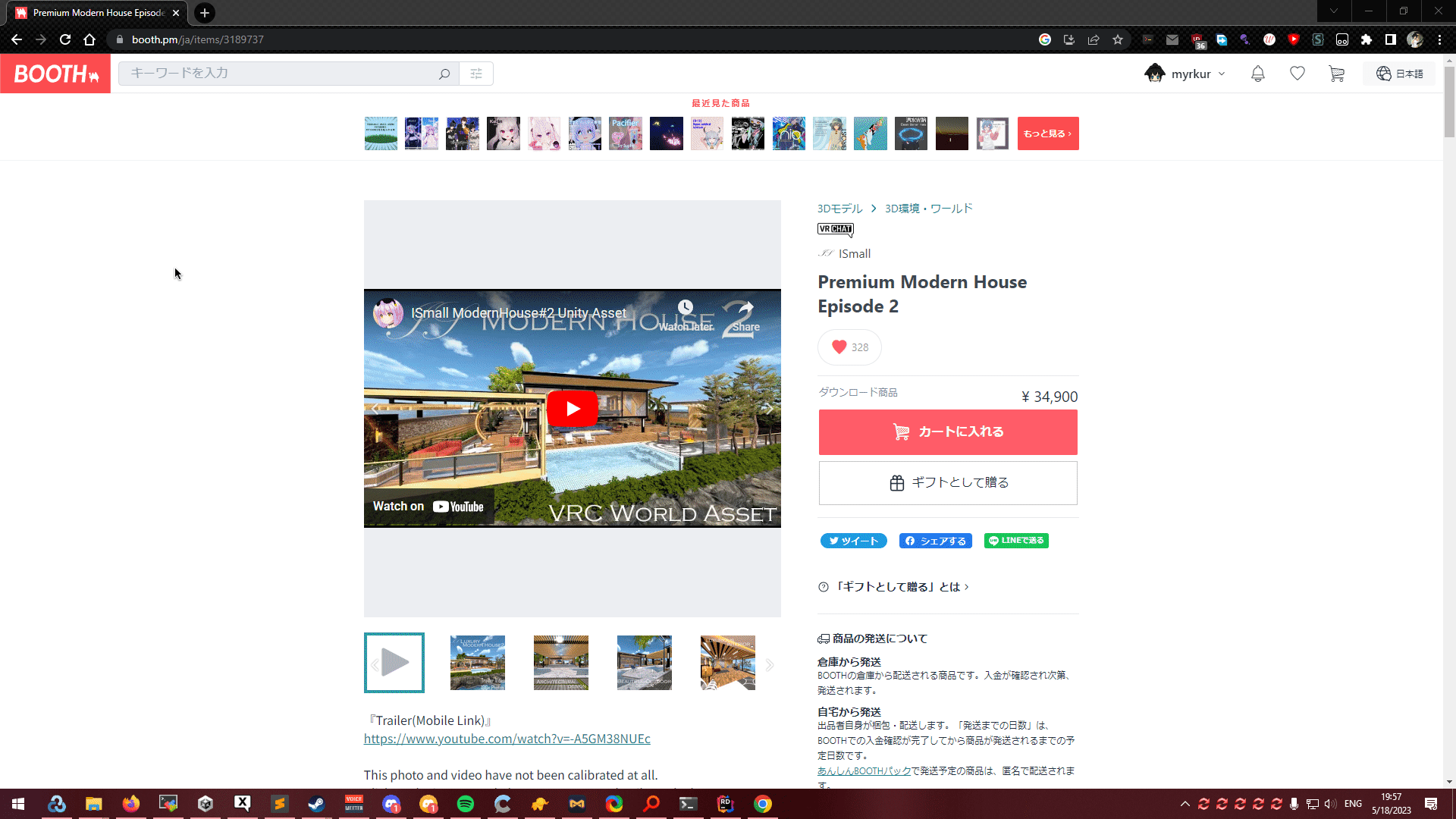The width and height of the screenshot is (1456, 819).
Task: Open the 3Dモデル breadcrumb category
Action: pos(839,209)
